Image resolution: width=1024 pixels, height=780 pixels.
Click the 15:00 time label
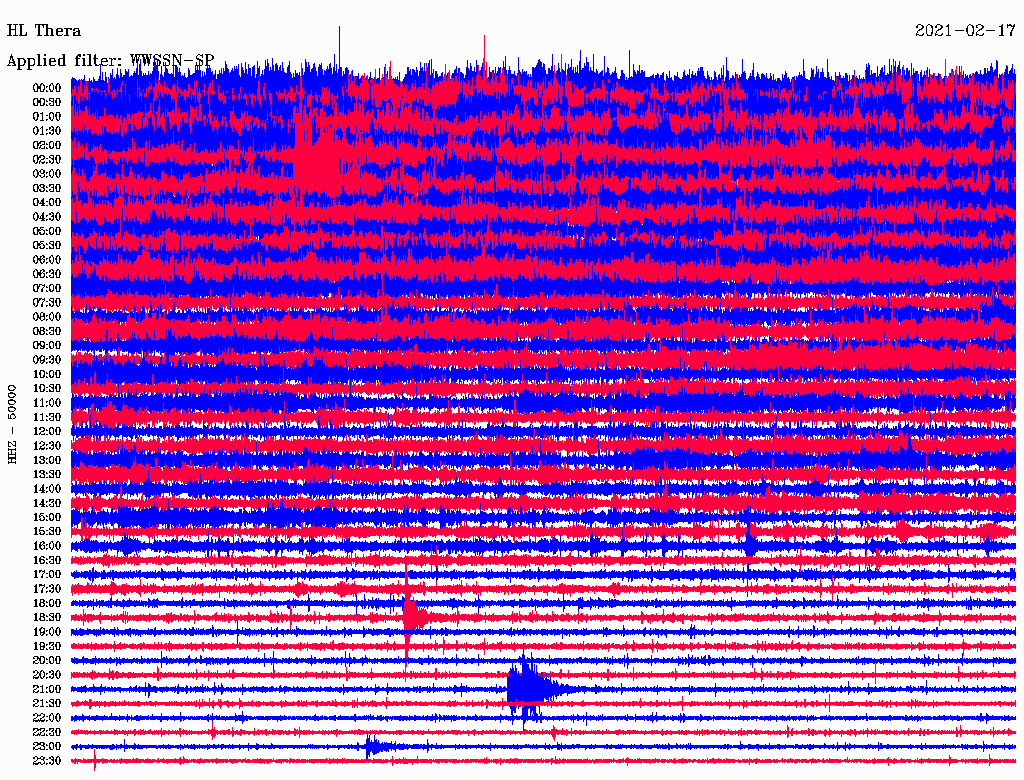pyautogui.click(x=47, y=517)
